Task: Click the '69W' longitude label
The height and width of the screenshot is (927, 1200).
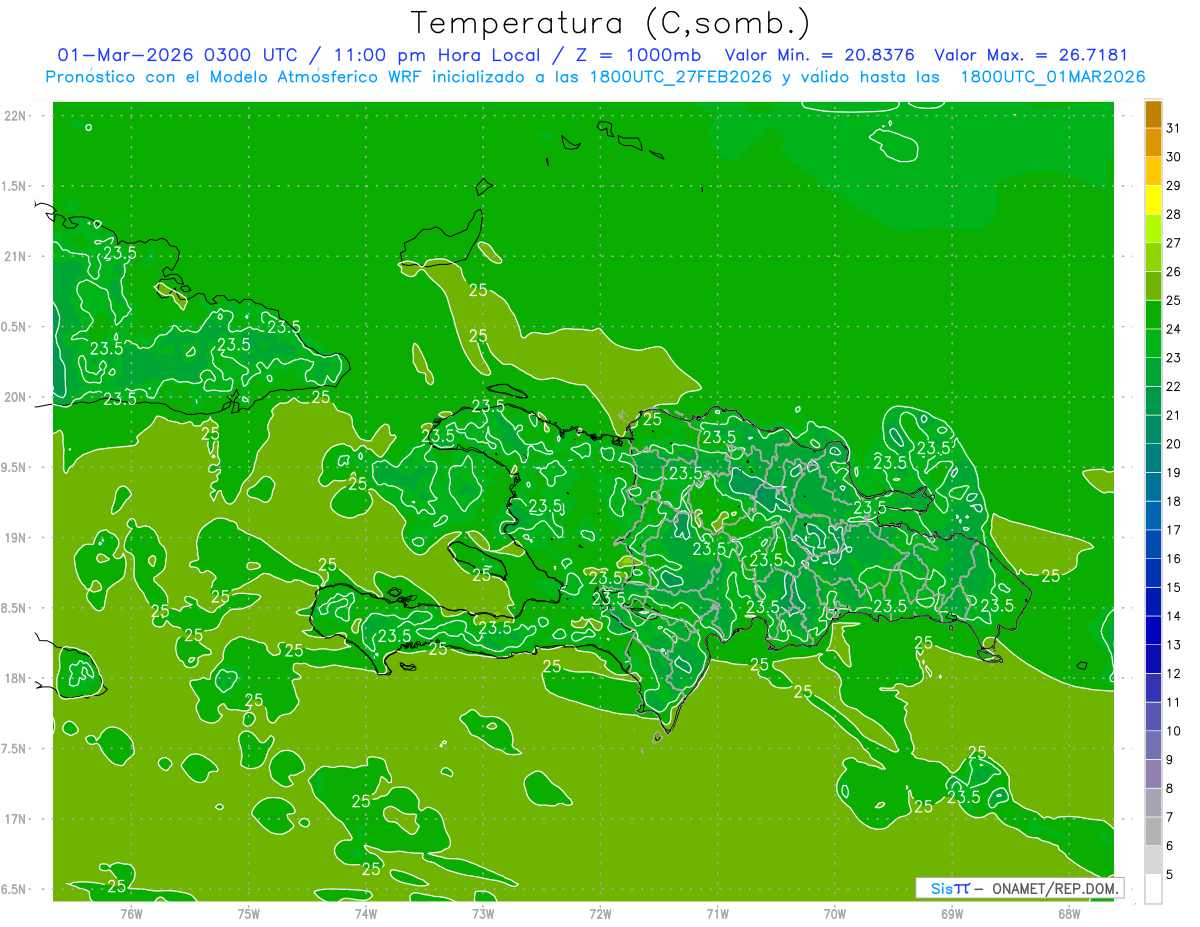Action: 951,913
